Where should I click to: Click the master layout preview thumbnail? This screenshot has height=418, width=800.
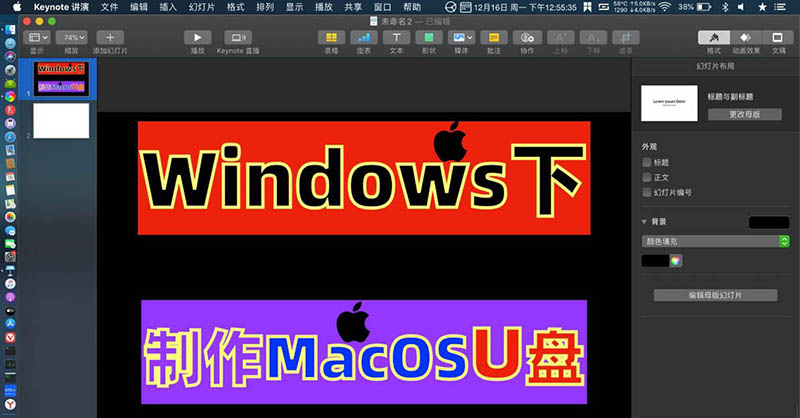point(669,103)
